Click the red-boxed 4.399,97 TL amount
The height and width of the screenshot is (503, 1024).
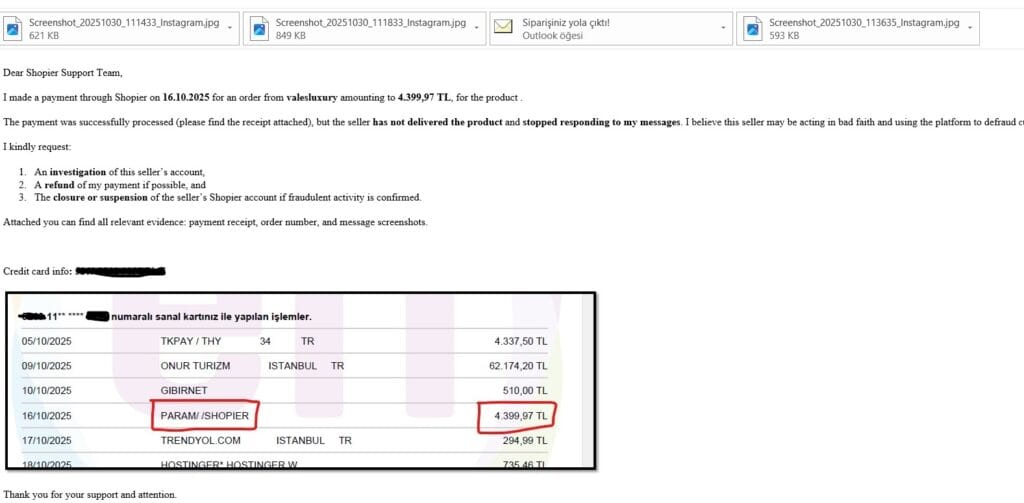514,414
